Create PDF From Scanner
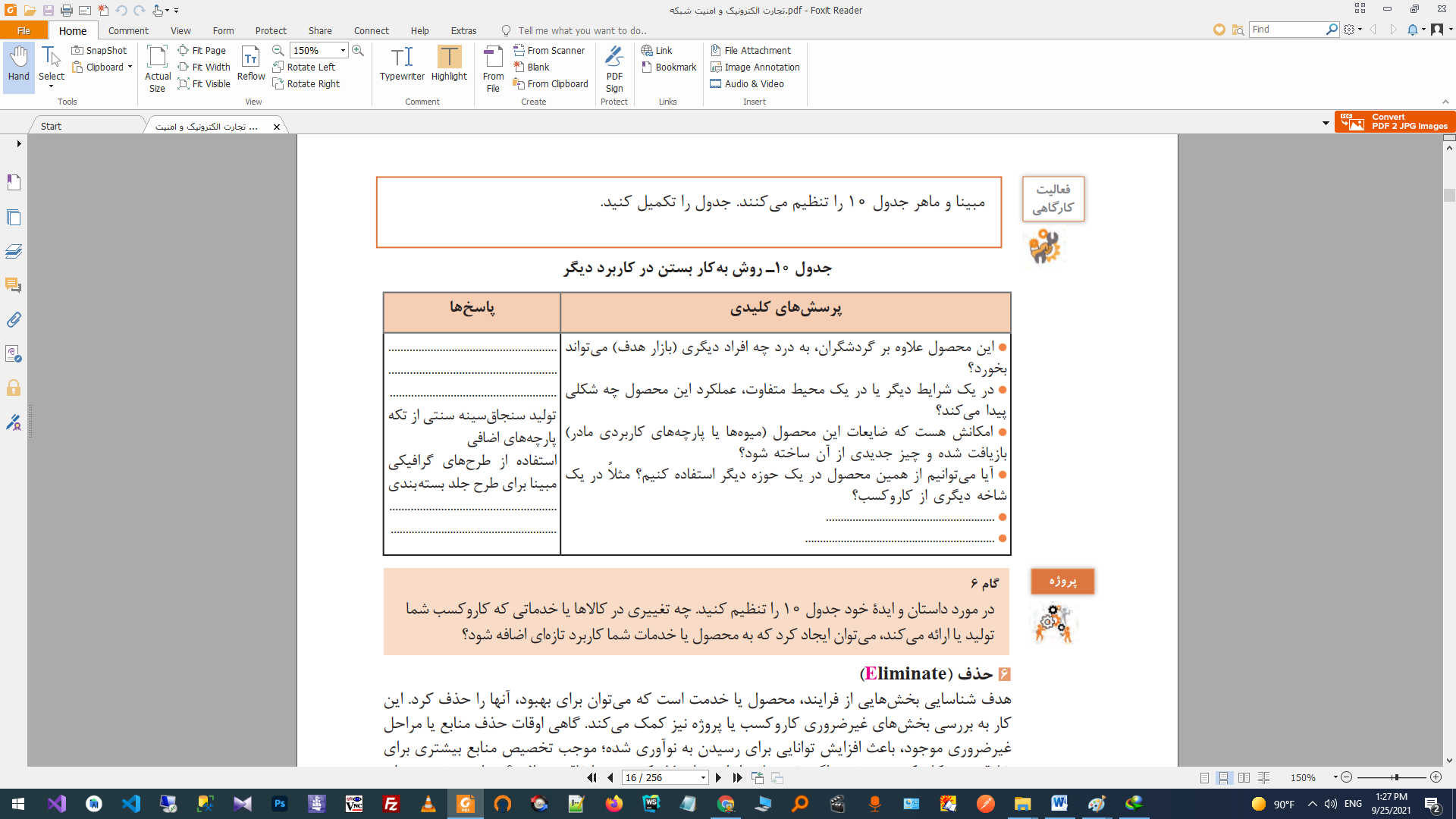 (549, 50)
